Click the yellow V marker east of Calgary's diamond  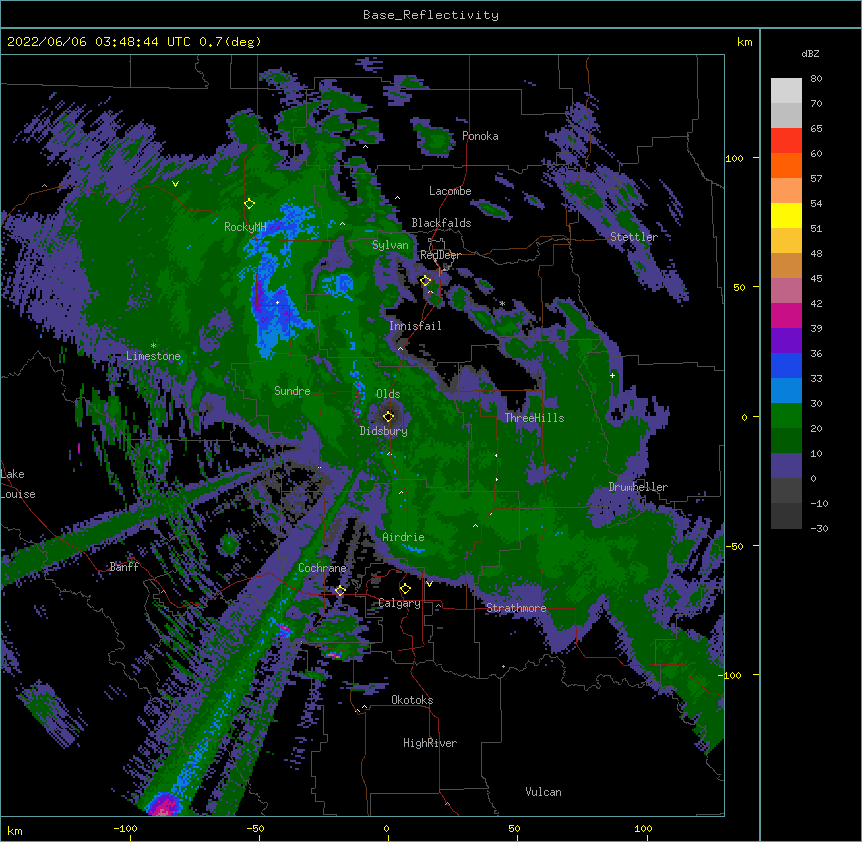tap(429, 584)
